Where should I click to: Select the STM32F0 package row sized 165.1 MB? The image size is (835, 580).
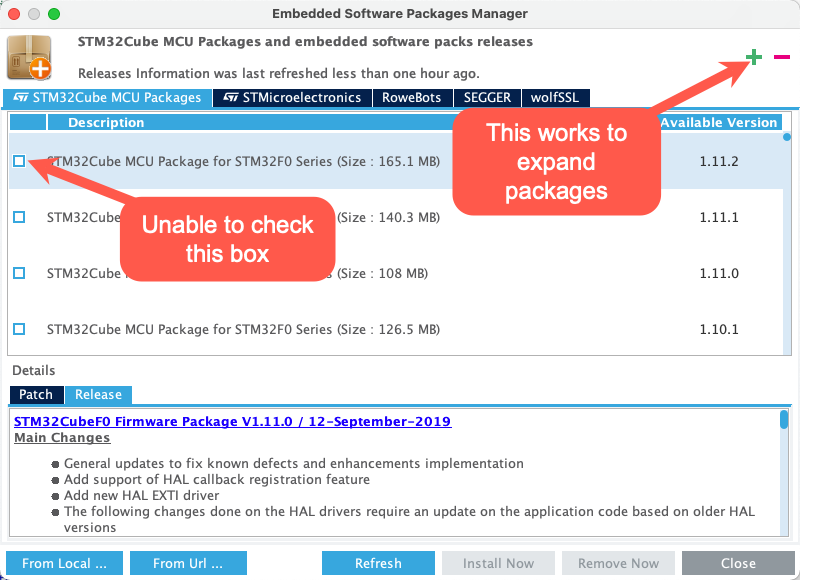(x=396, y=161)
